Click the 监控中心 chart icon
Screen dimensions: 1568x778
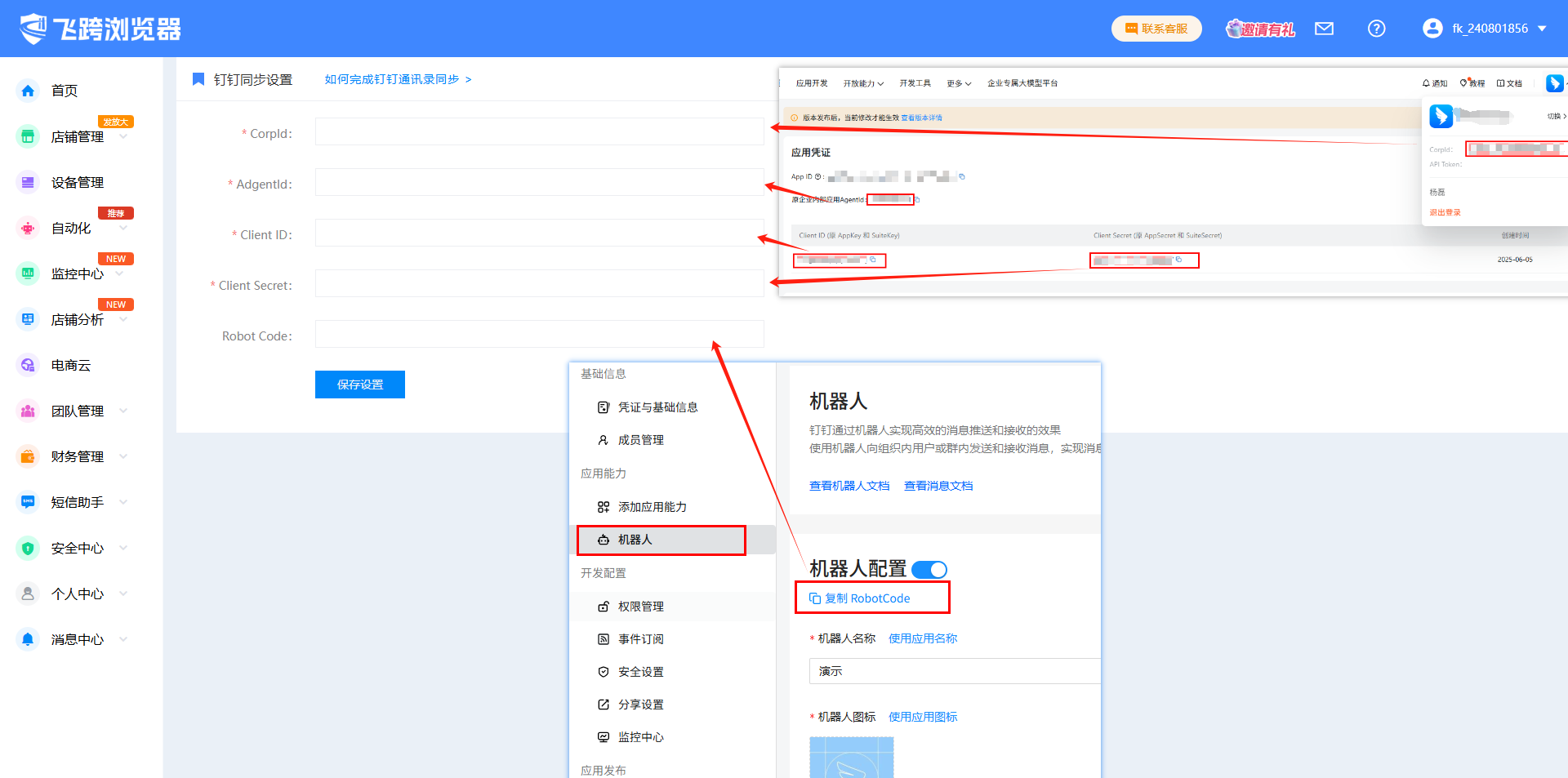28,273
